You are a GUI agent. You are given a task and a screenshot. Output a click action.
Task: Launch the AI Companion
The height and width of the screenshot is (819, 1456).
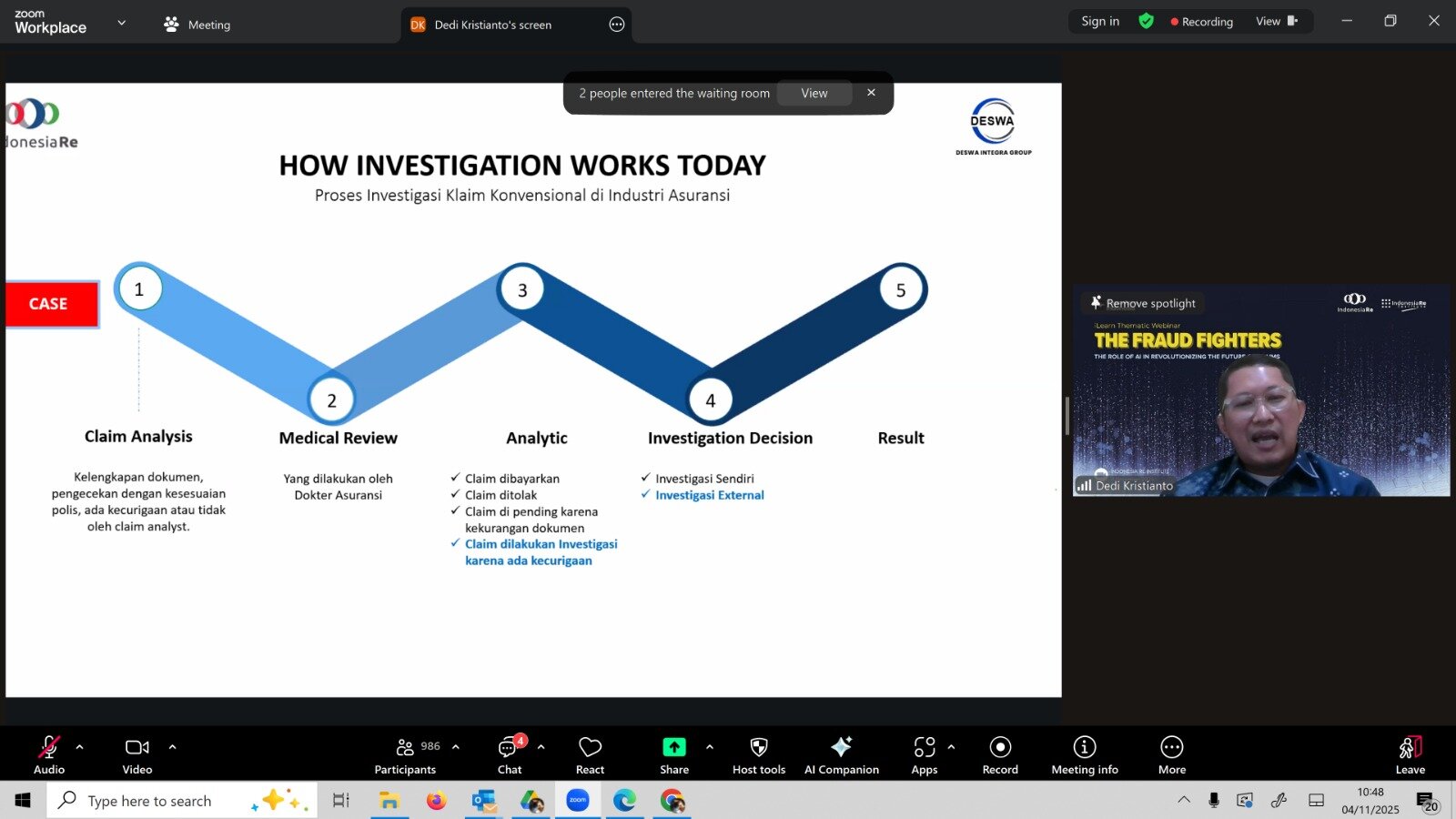click(x=841, y=753)
